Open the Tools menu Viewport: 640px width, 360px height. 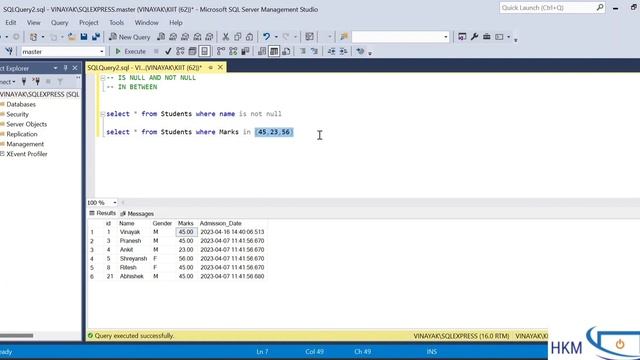click(x=116, y=23)
